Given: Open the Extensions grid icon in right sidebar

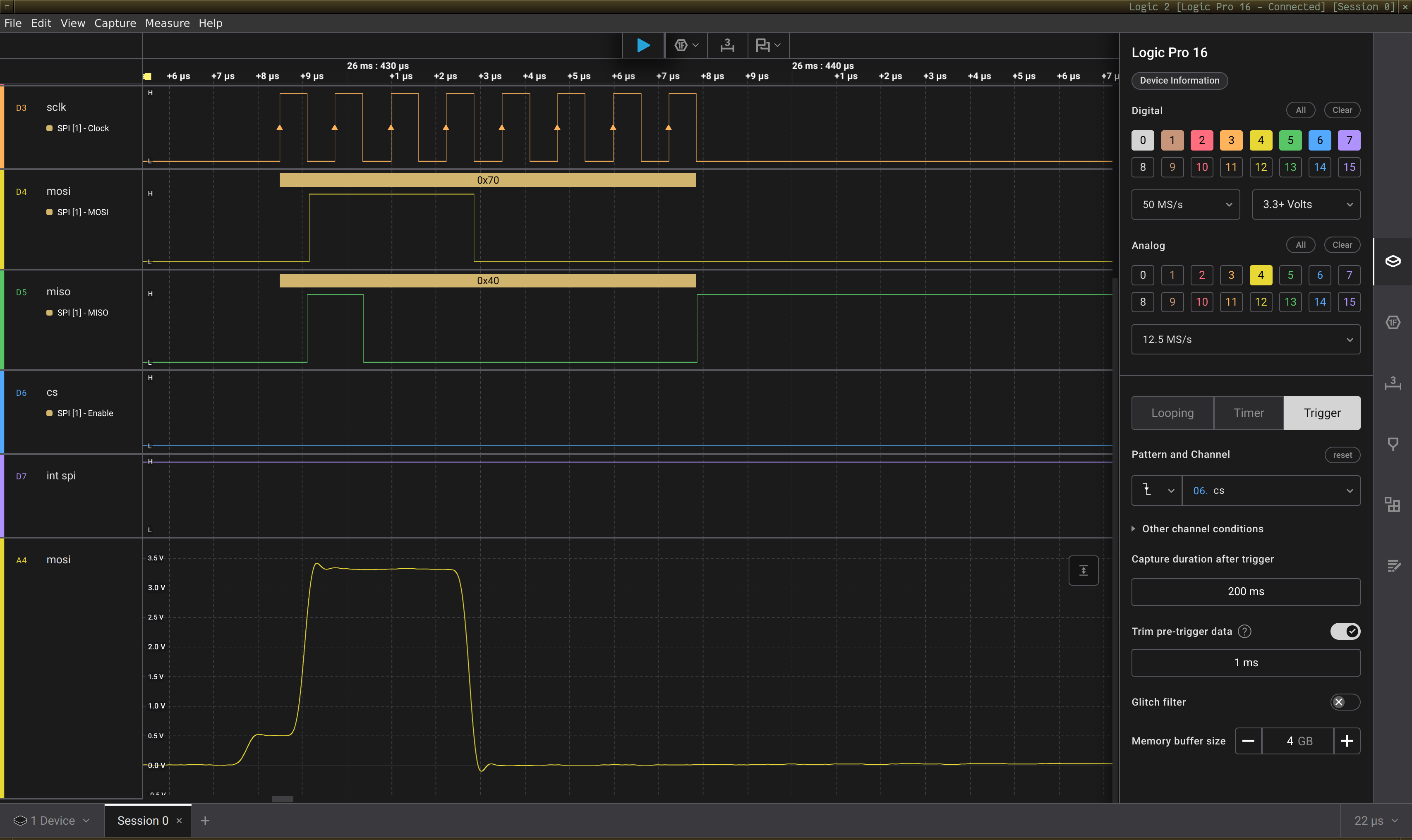Looking at the screenshot, I should [1393, 504].
